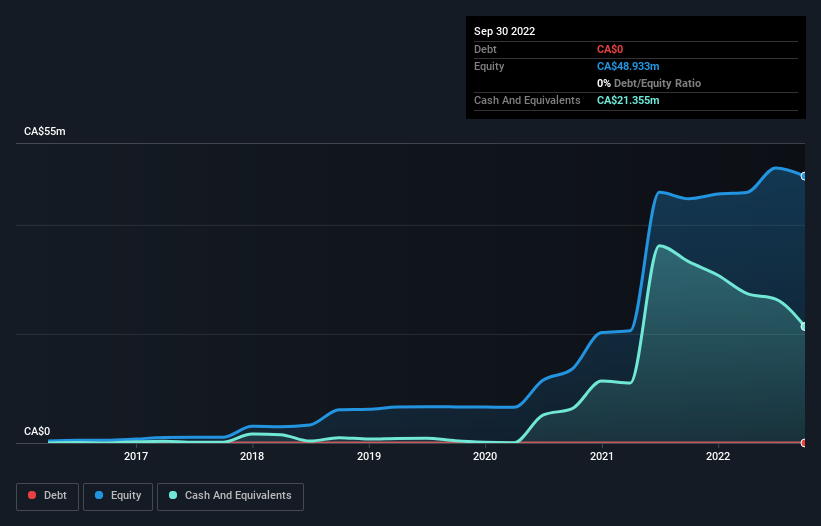Click the 0% Debt/Equity Ratio text

click(x=649, y=83)
